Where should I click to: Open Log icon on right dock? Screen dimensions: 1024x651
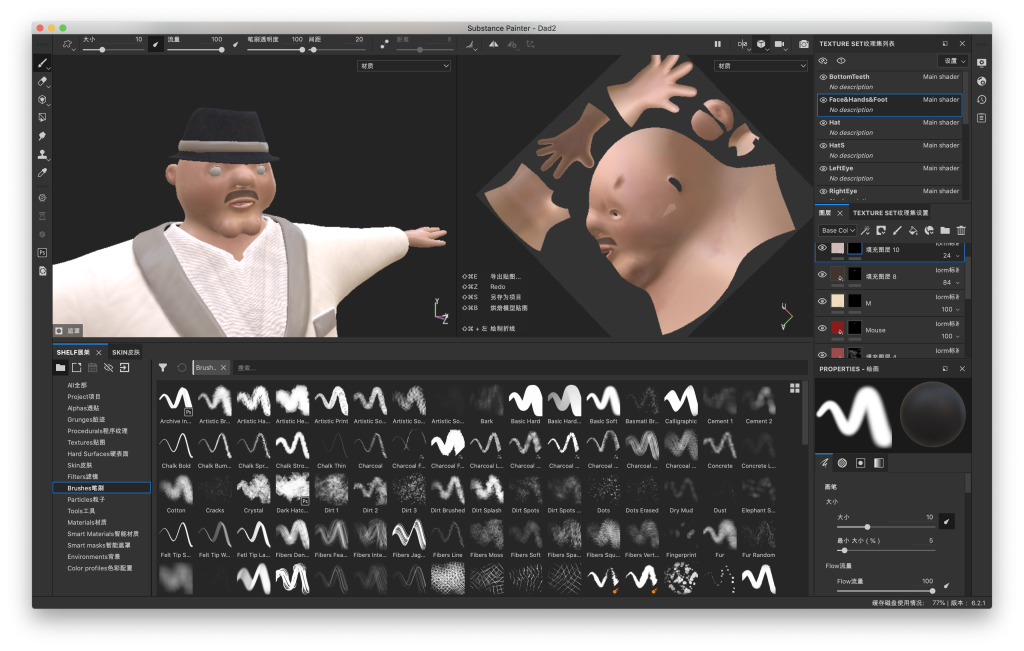(x=982, y=118)
